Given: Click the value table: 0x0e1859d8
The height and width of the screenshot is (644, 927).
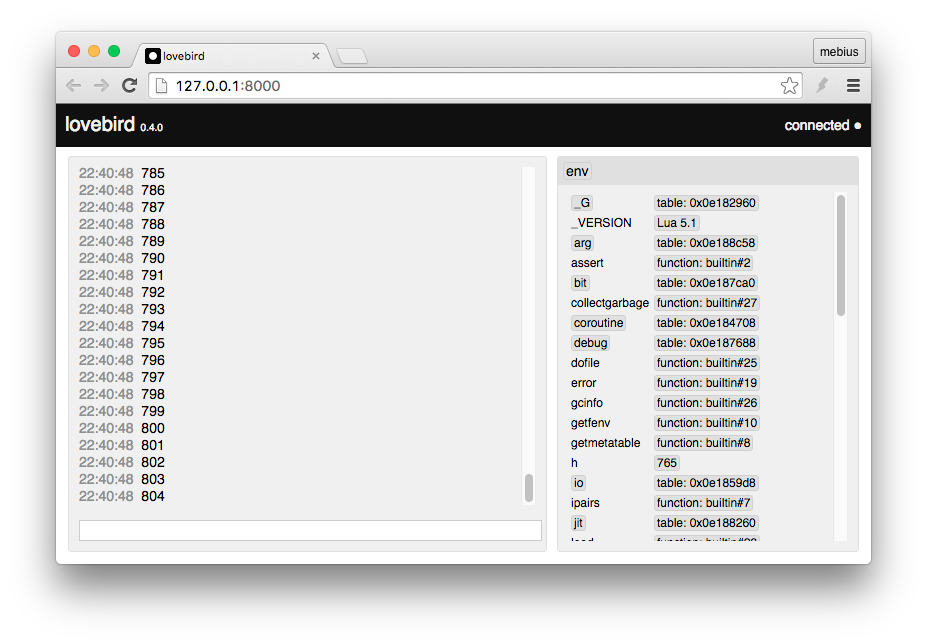Looking at the screenshot, I should 706,483.
